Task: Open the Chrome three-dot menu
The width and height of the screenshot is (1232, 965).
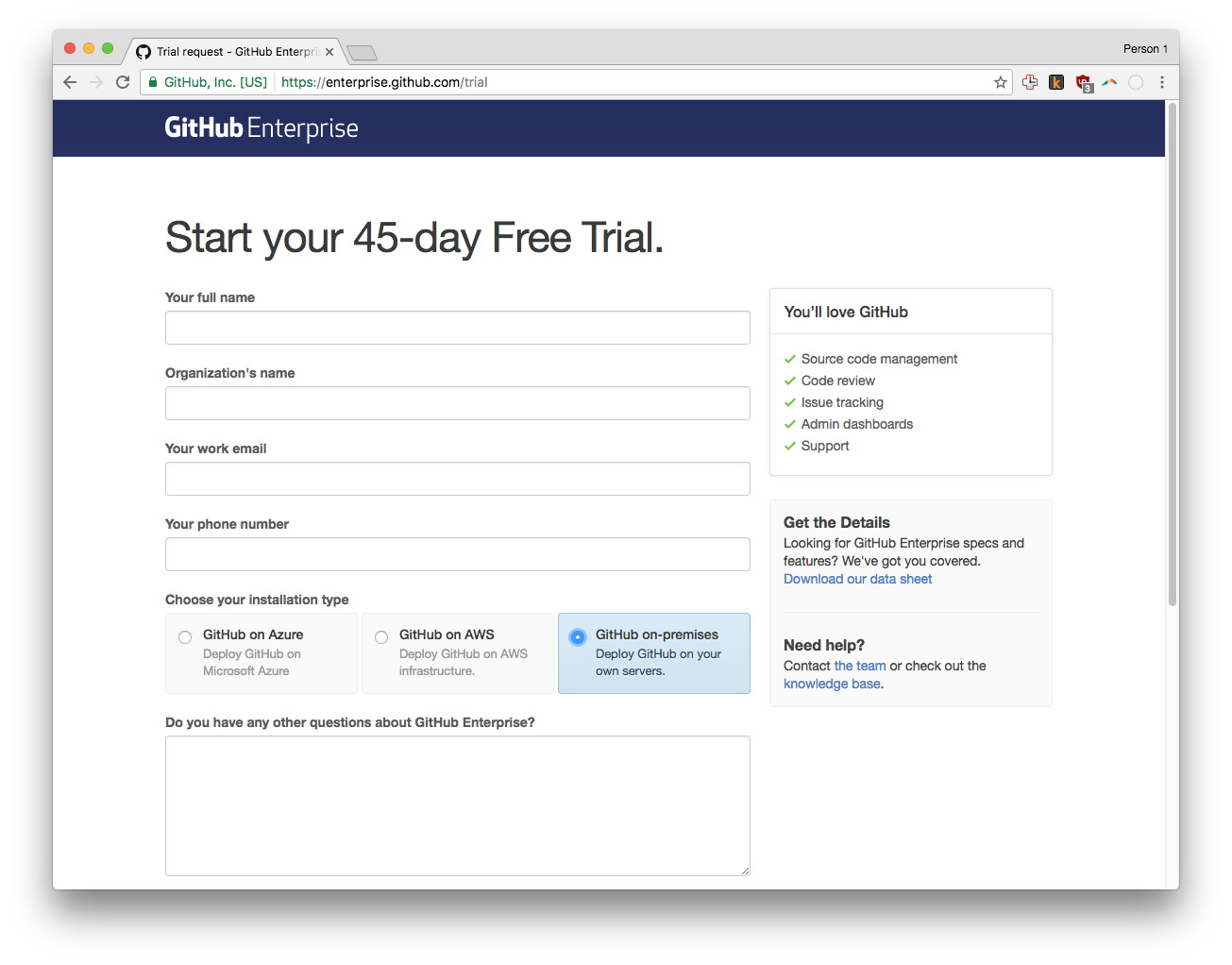Action: [1162, 82]
